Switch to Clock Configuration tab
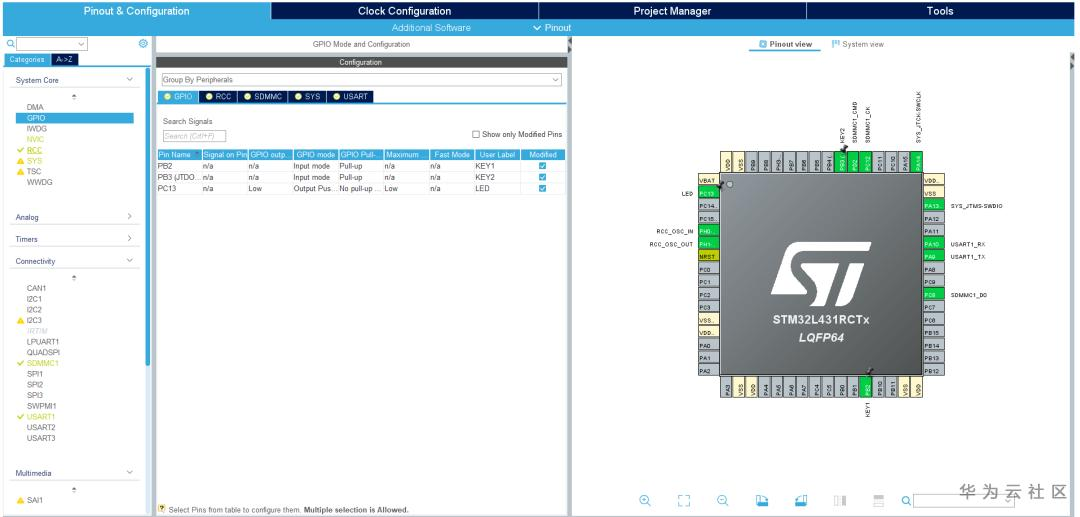Screen dimensions: 1080x517 pyautogui.click(x=404, y=11)
